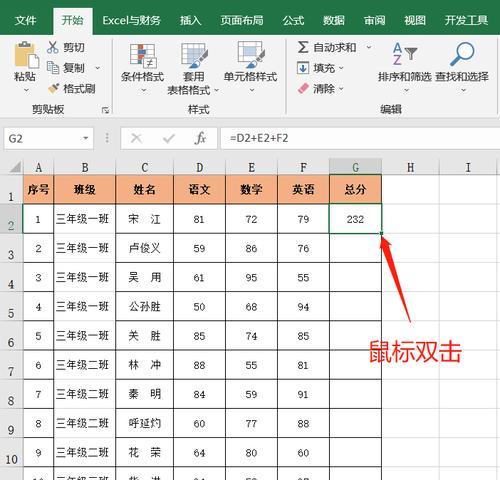Image resolution: width=500 pixels, height=480 pixels.
Task: Click header cell 总分
Action: pyautogui.click(x=355, y=189)
